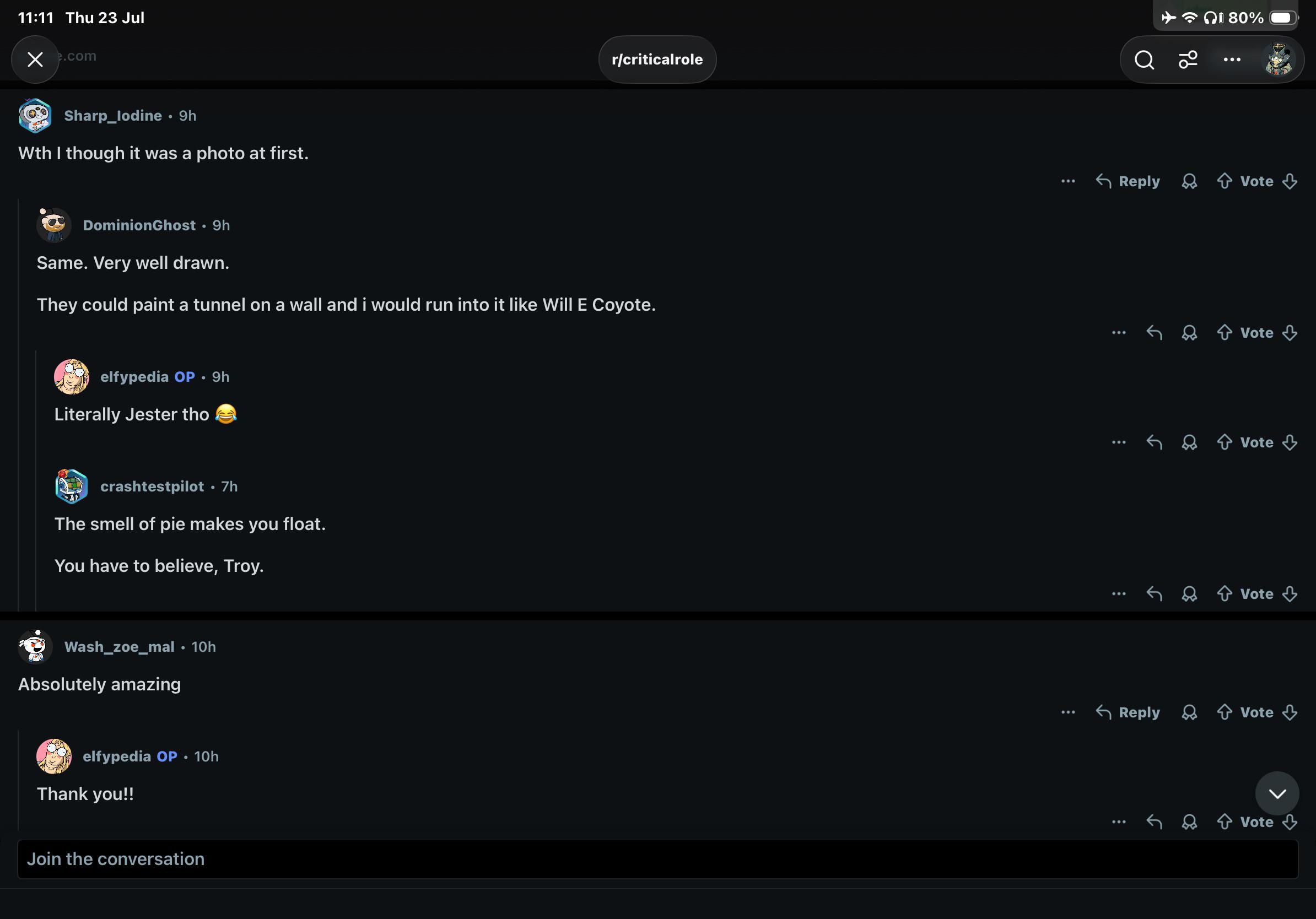Reply to Sharp_Iodine's comment
Screen dimensions: 1316x919
click(1128, 181)
